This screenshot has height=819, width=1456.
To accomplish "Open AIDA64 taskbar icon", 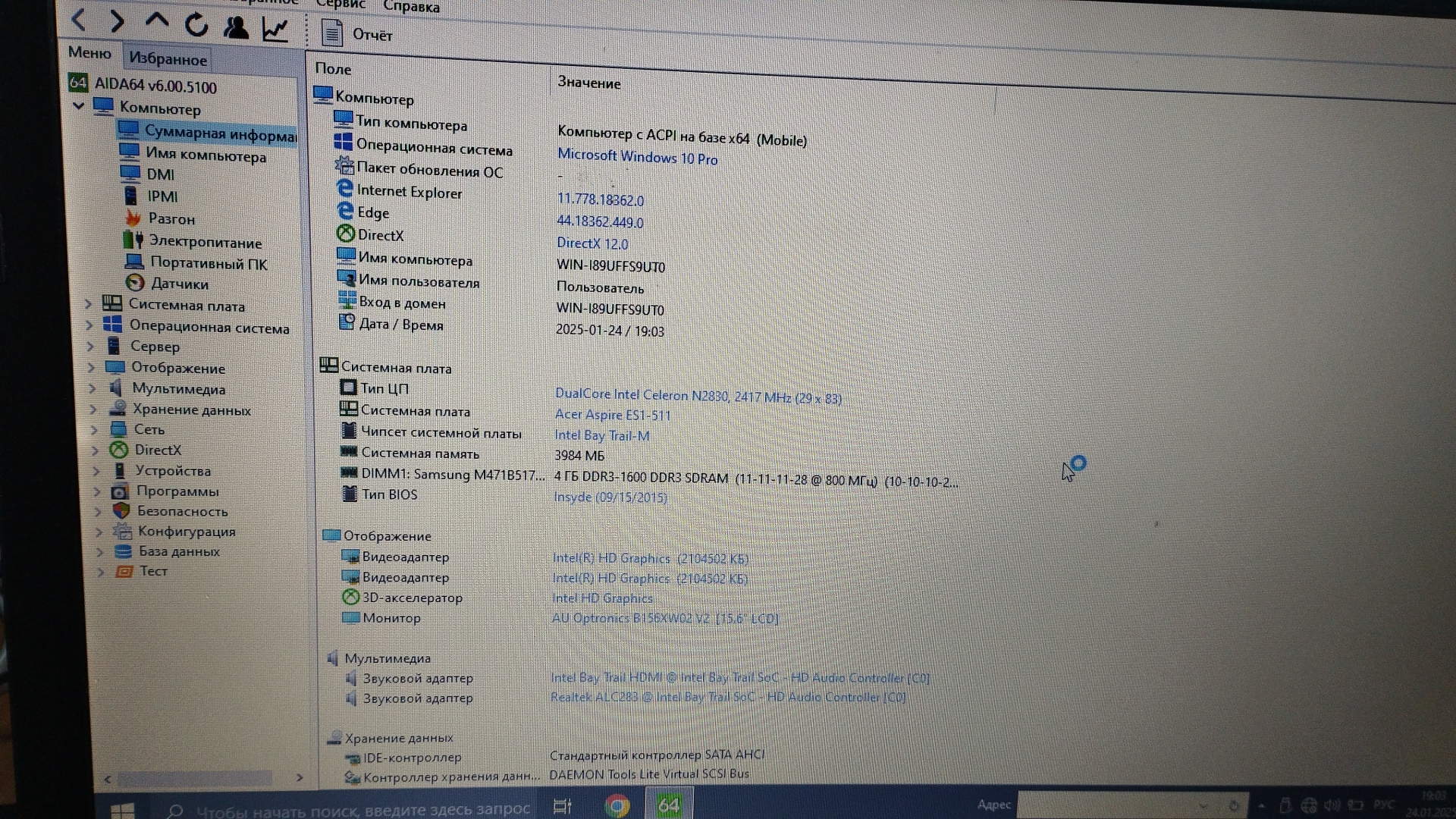I will point(668,805).
